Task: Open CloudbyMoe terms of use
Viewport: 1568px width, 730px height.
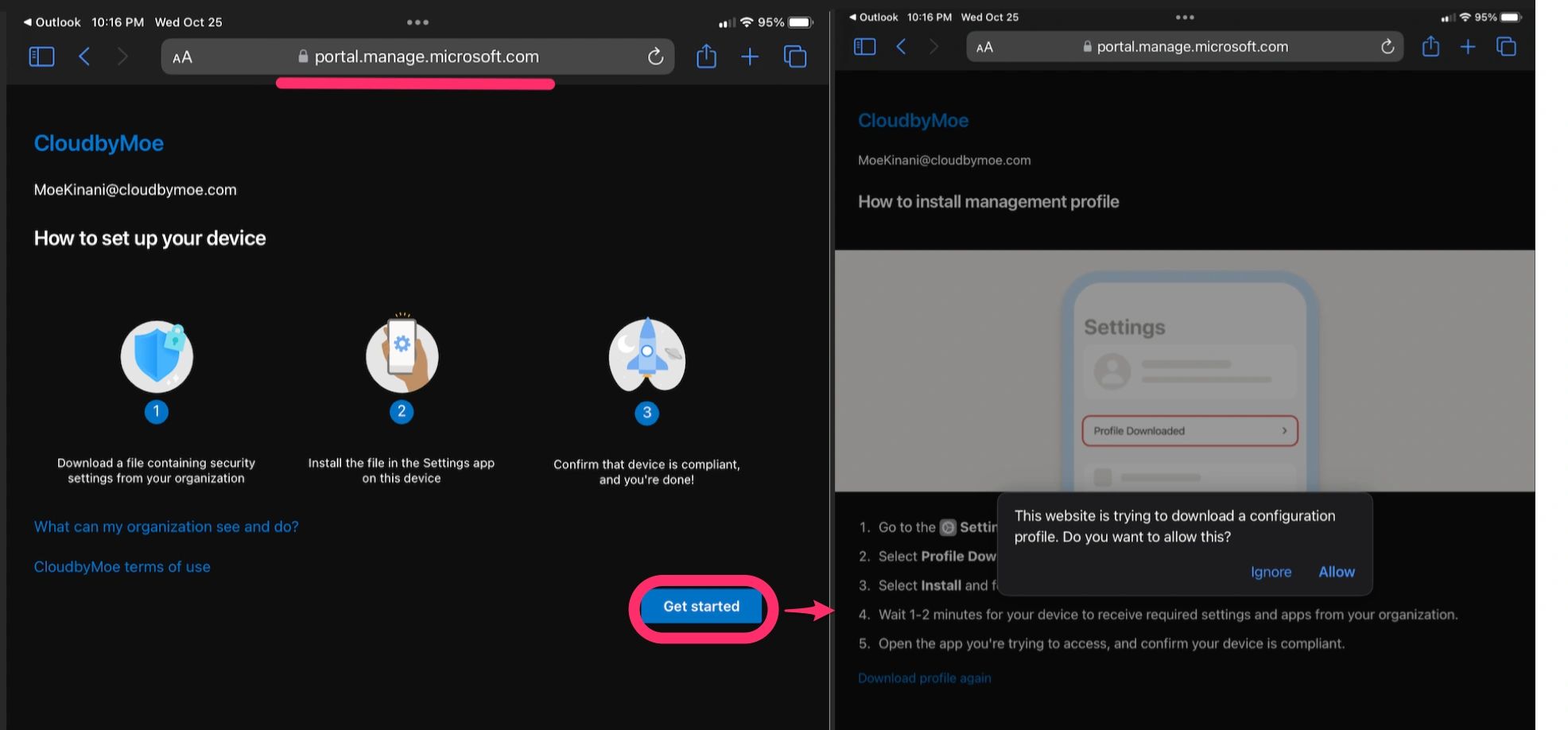Action: point(122,566)
